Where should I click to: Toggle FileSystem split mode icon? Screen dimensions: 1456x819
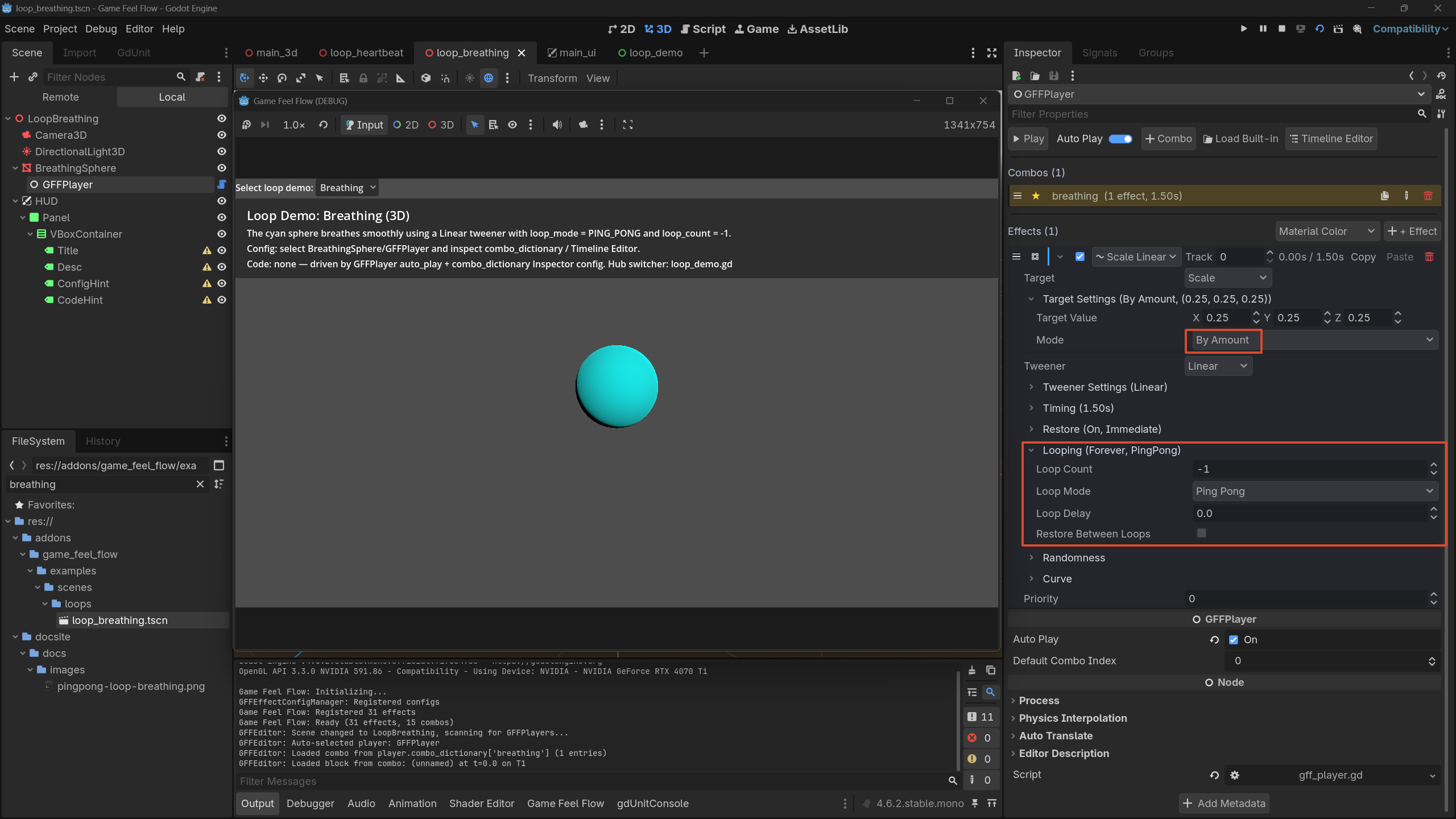[x=218, y=465]
